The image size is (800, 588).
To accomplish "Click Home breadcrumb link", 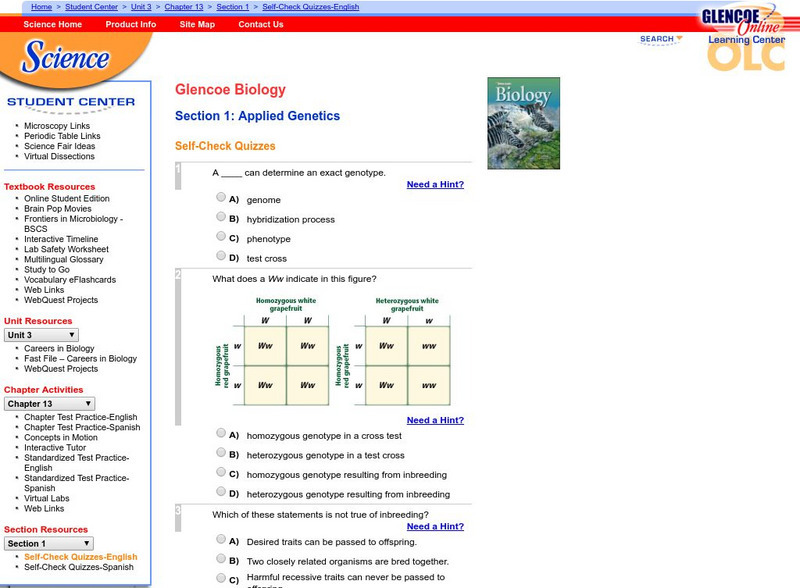I will pos(41,7).
